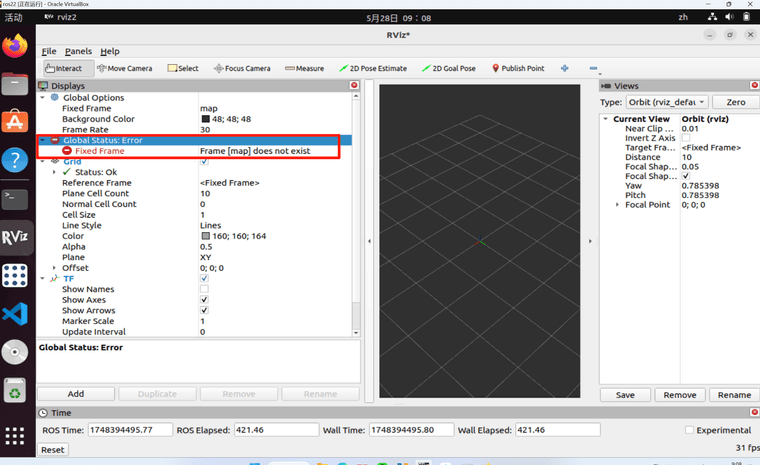Click the Zero view button
This screenshot has height=465, width=760.
[736, 102]
